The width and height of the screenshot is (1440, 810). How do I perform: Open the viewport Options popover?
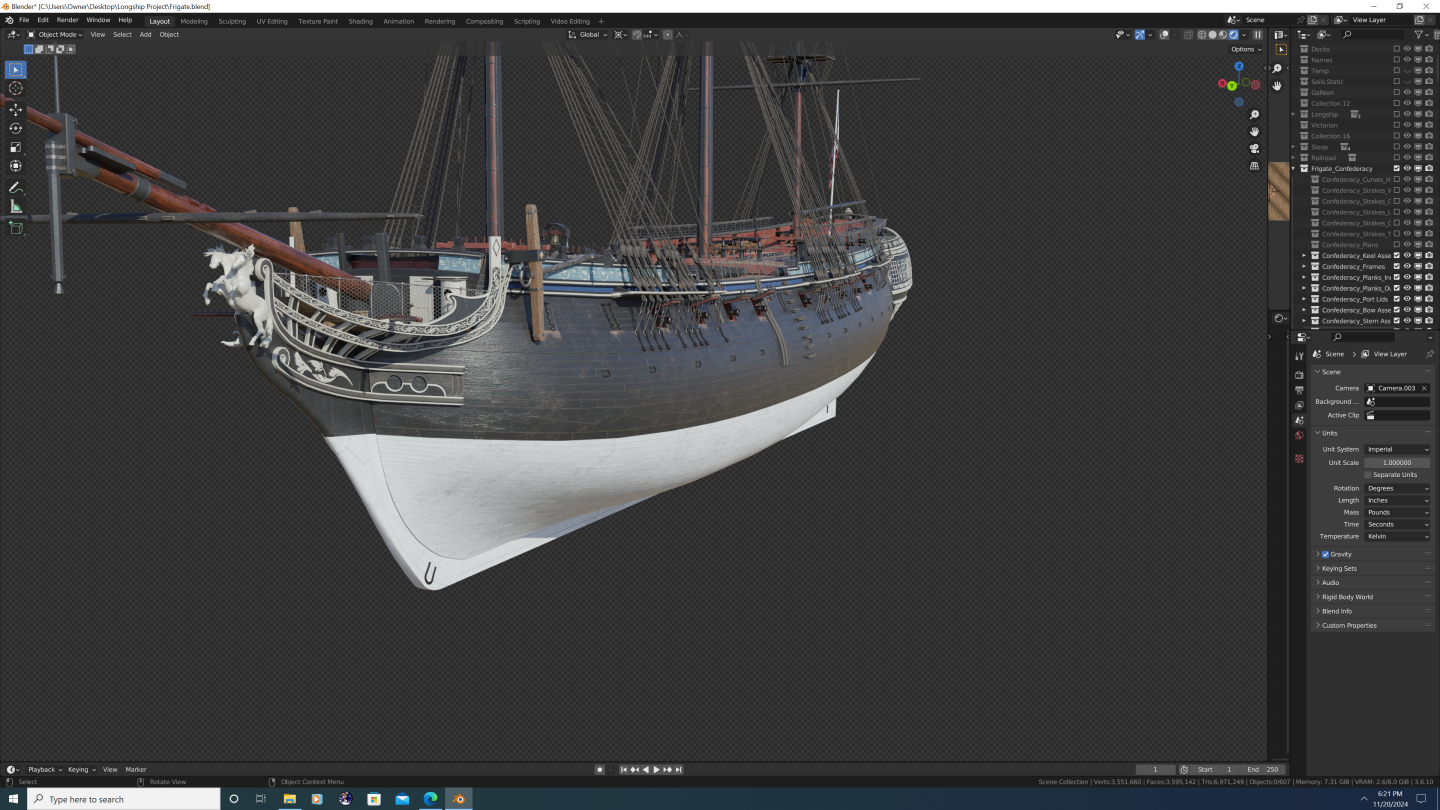point(1245,49)
